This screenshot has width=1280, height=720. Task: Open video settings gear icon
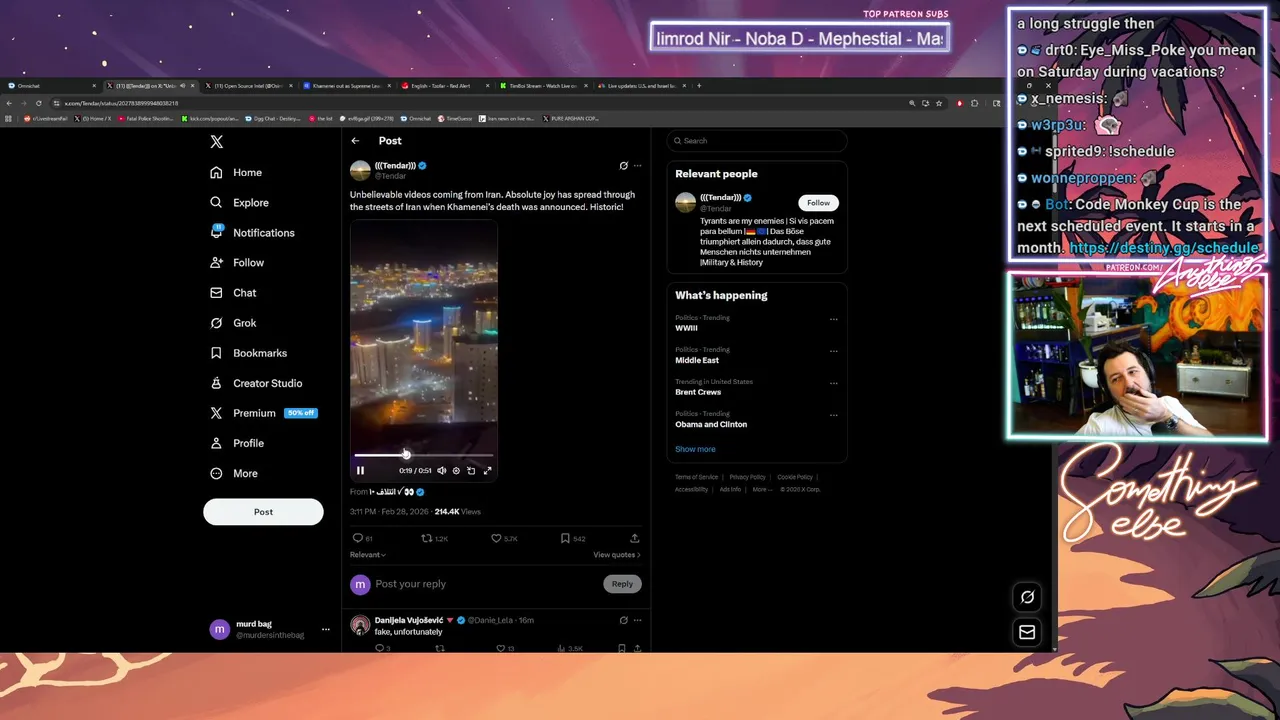(456, 470)
